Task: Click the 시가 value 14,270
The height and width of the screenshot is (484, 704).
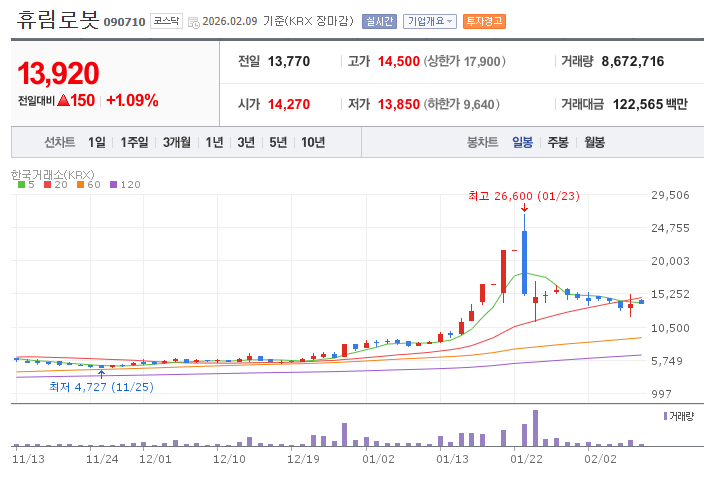Action: tap(289, 104)
